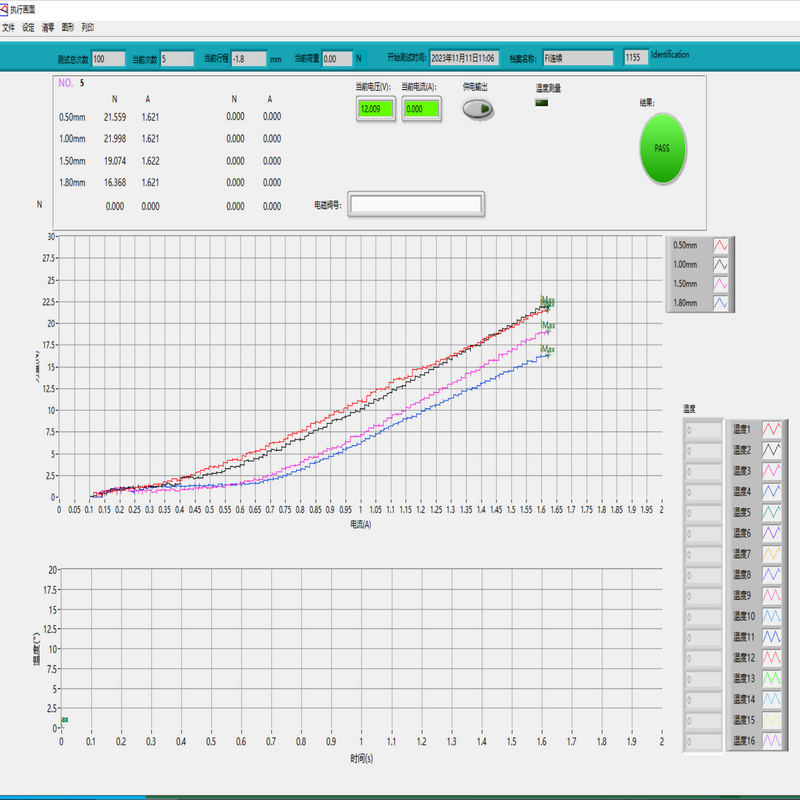Click the 0.50mm red plot legend icon
The width and height of the screenshot is (800, 800).
tap(720, 245)
